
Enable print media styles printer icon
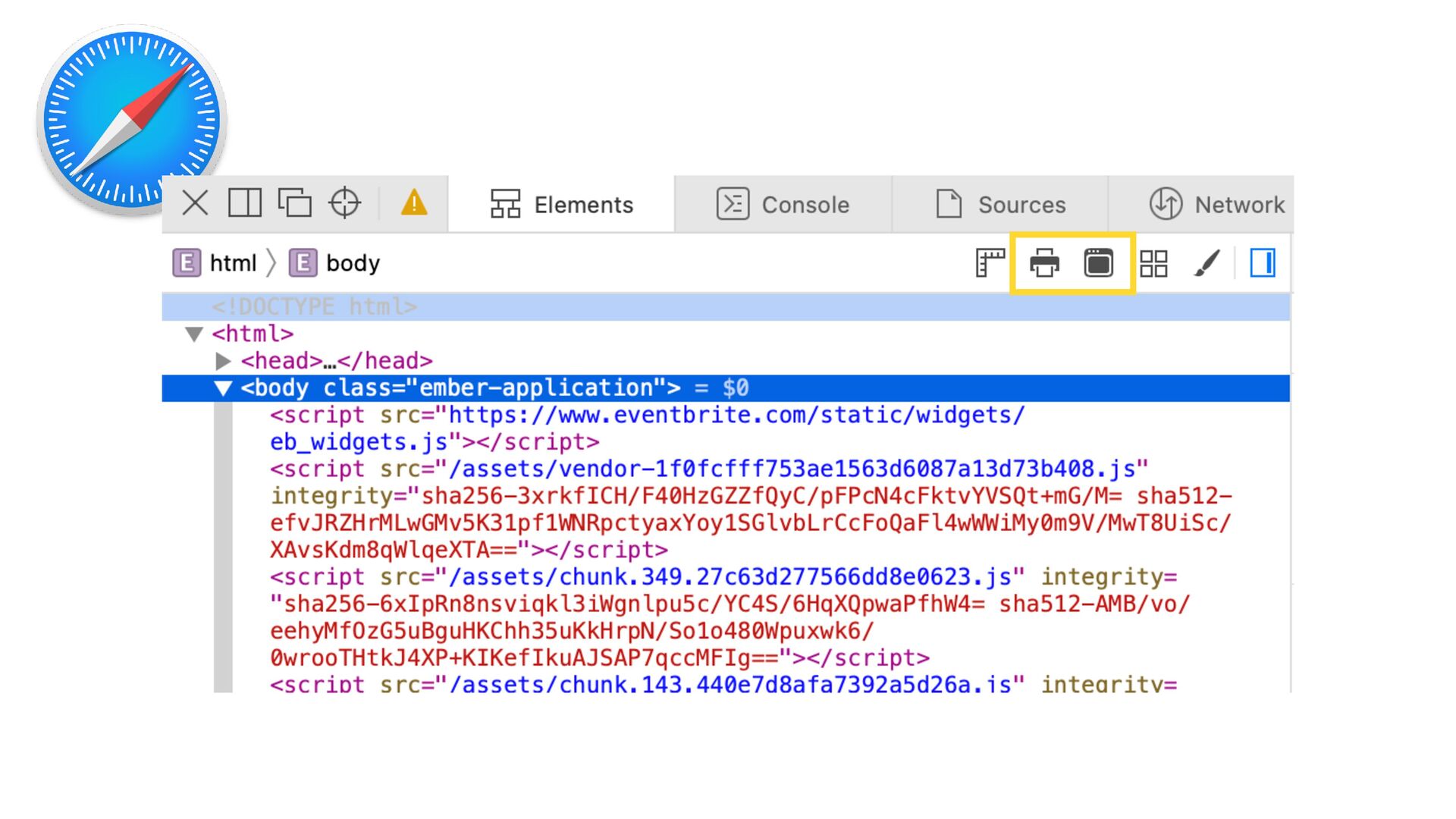(x=1044, y=263)
